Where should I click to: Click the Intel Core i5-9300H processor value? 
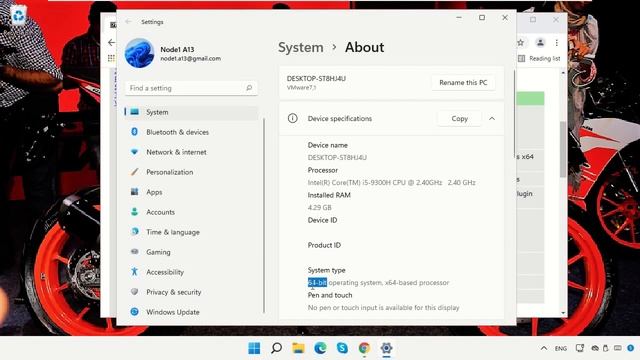pos(391,182)
